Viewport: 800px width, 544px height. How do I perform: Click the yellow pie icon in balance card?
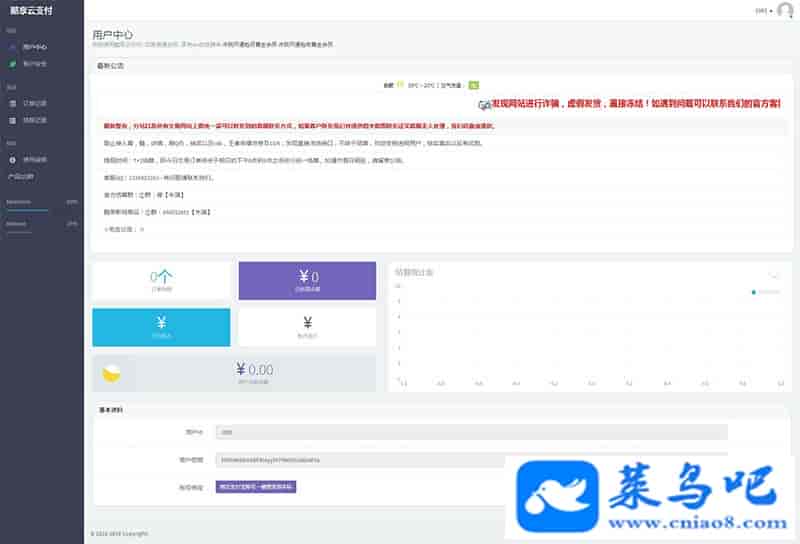(x=111, y=374)
